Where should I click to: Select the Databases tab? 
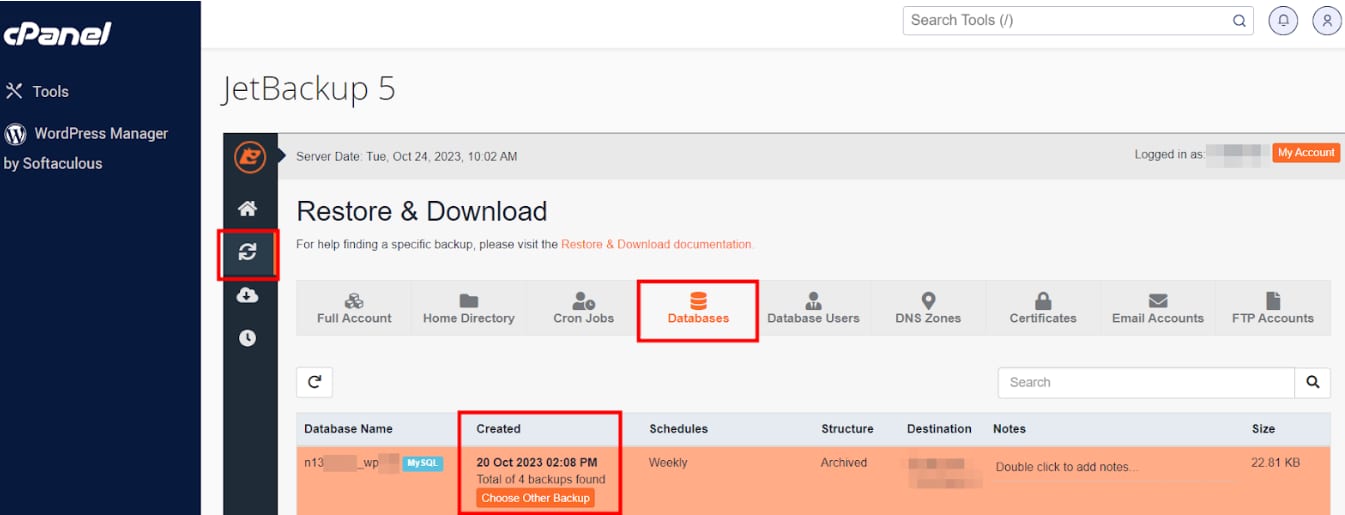pos(698,308)
